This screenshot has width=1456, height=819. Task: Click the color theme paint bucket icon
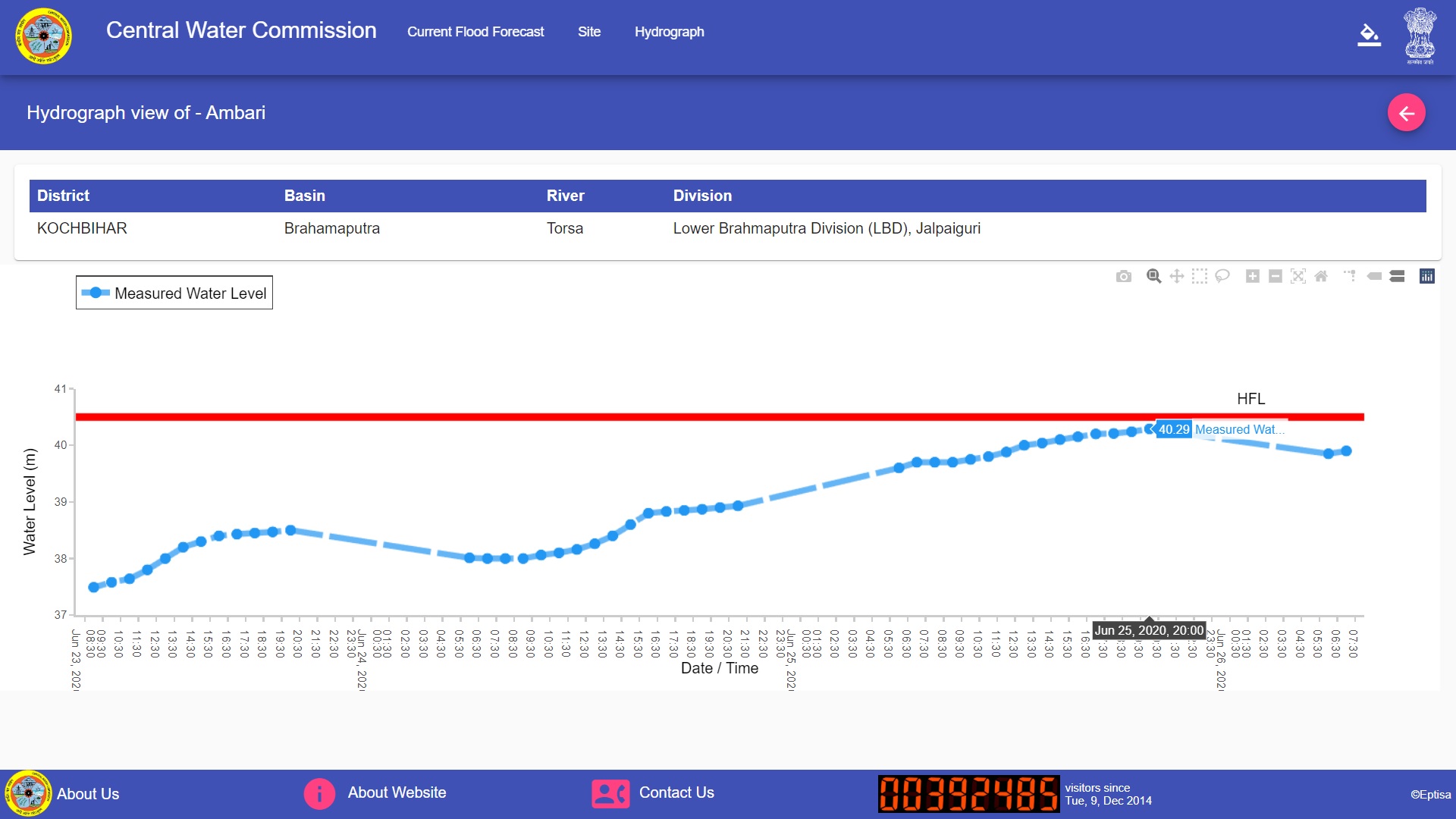click(x=1368, y=35)
